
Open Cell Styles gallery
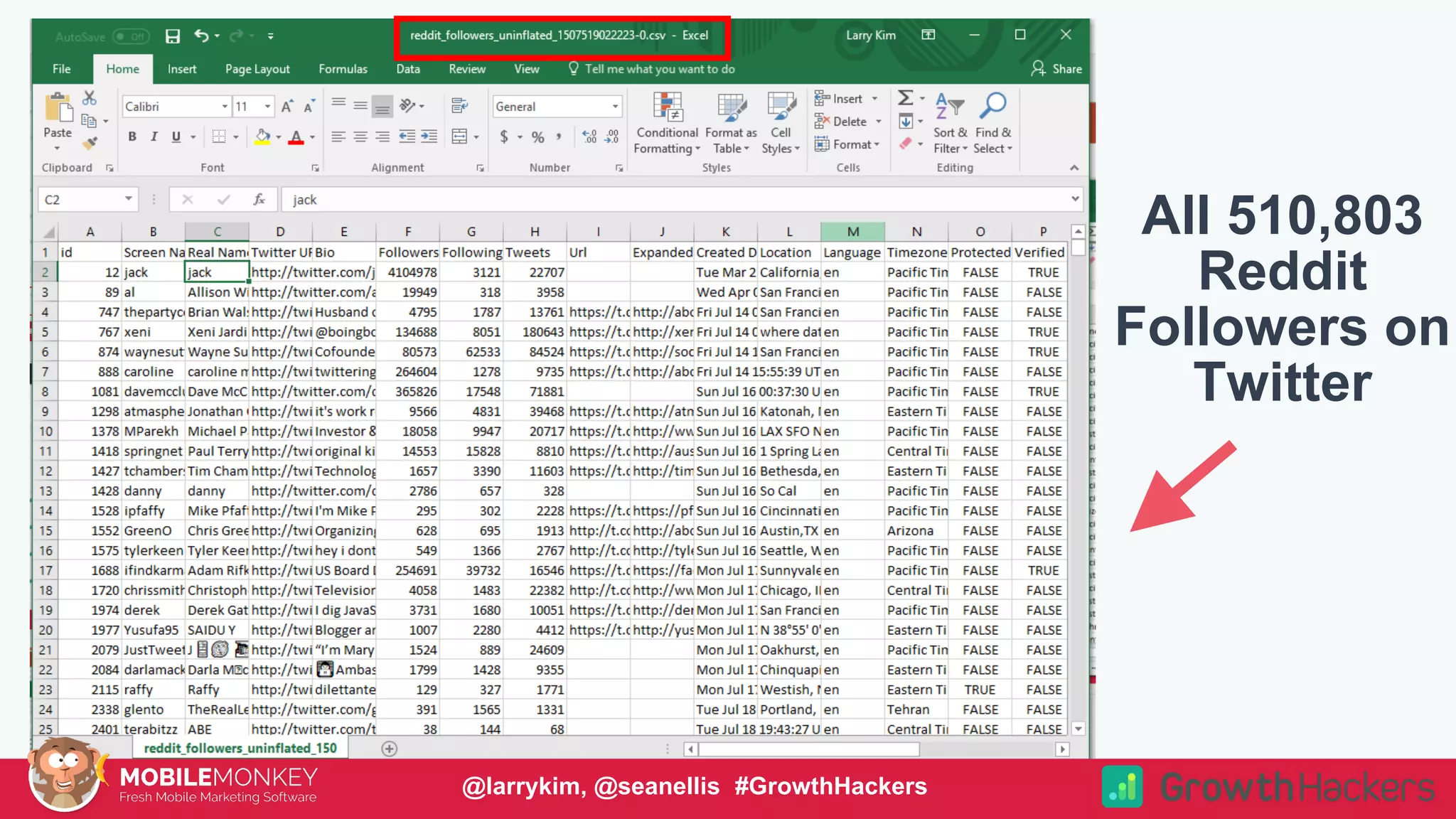[781, 124]
